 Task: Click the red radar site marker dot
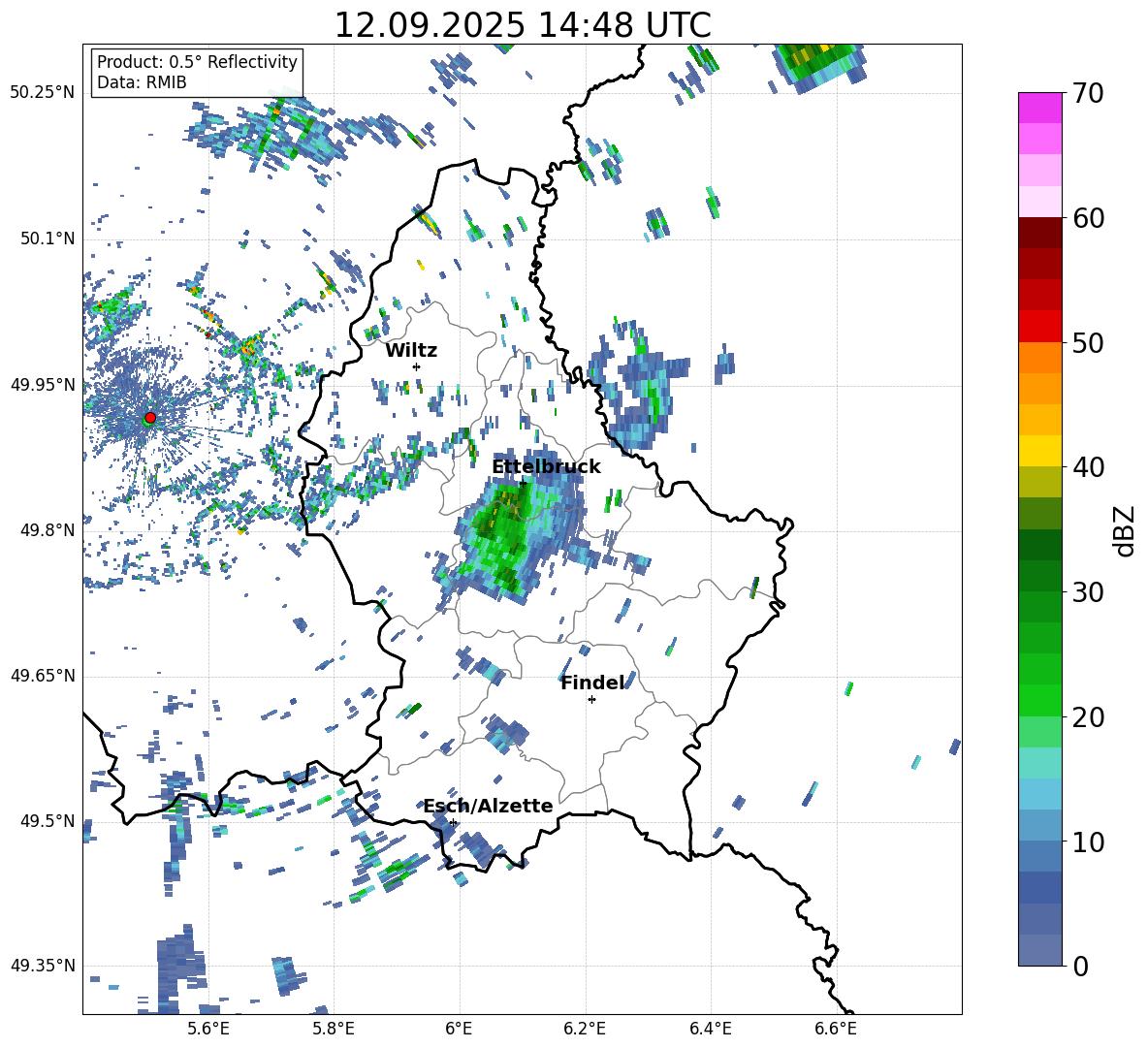pos(150,417)
